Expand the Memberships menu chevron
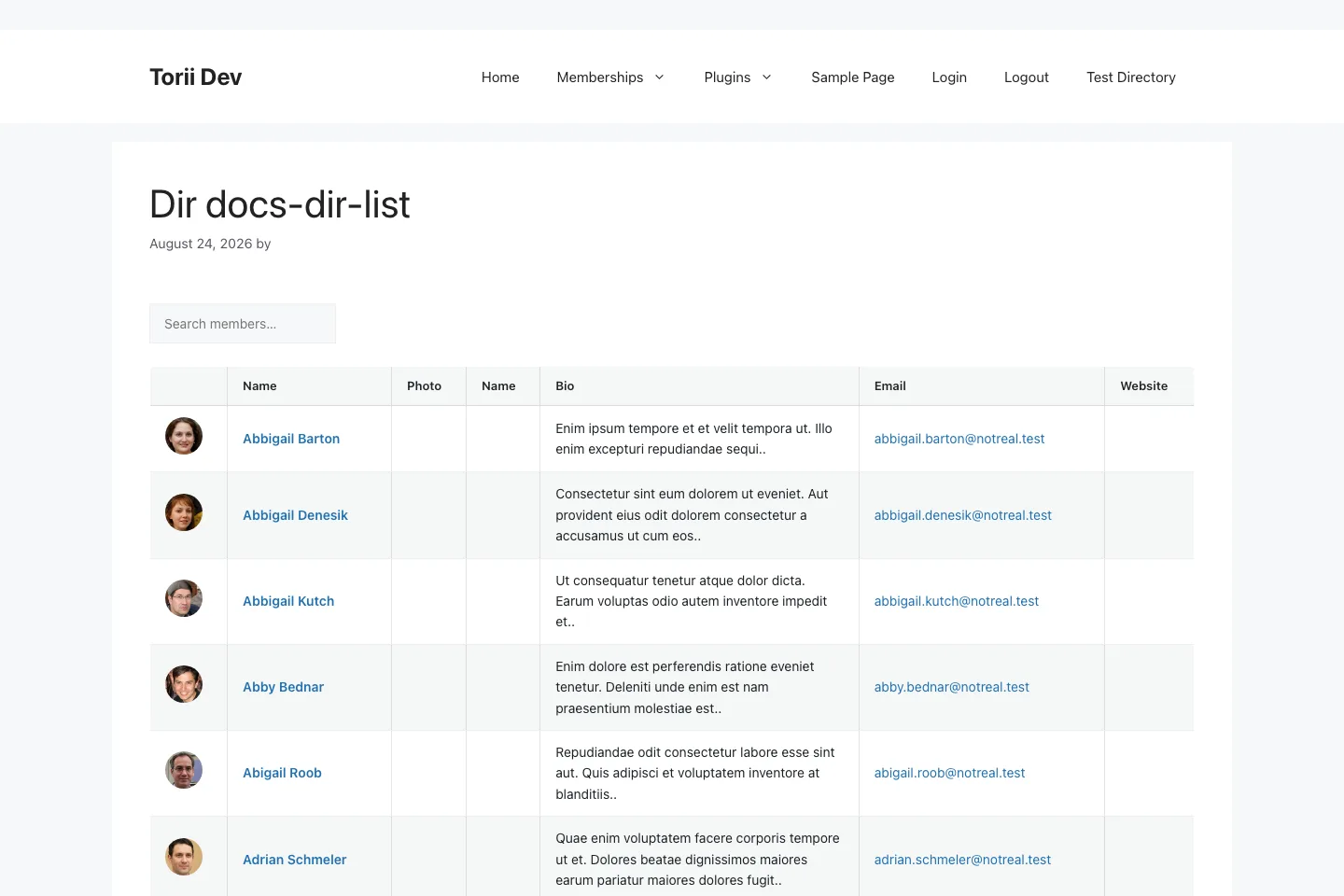Viewport: 1344px width, 896px height. (659, 77)
